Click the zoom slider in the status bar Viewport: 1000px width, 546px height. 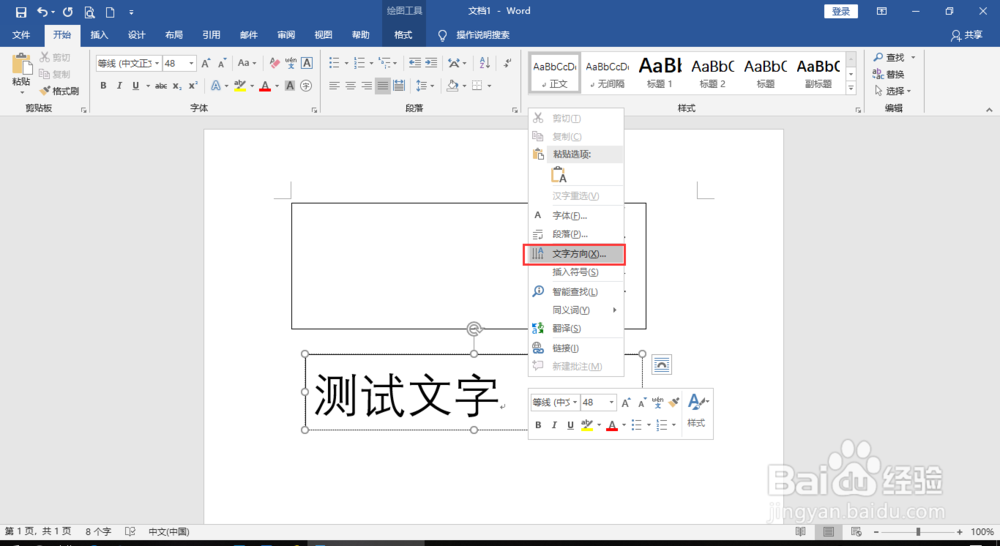(918, 531)
